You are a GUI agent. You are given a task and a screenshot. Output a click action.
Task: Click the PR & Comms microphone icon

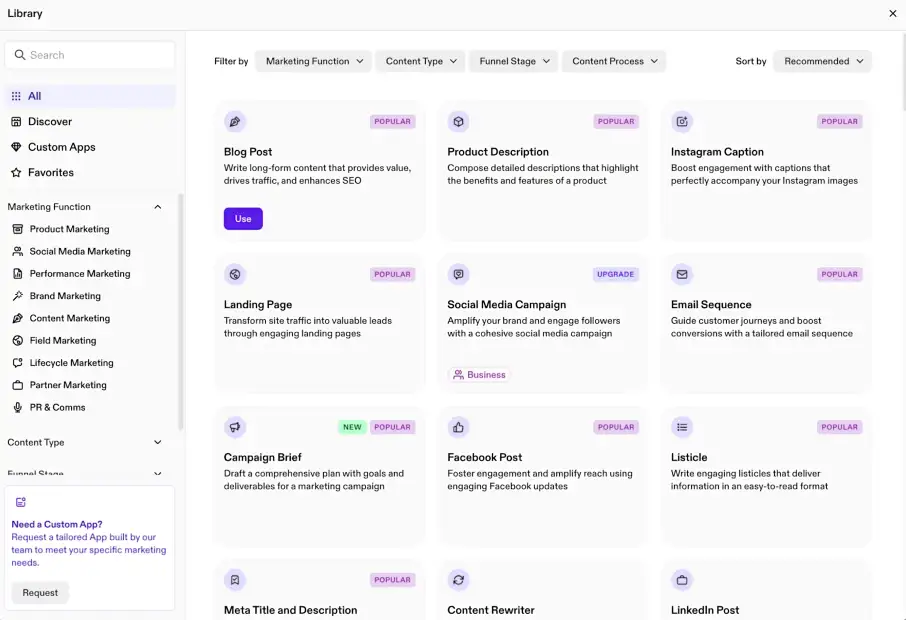point(18,407)
